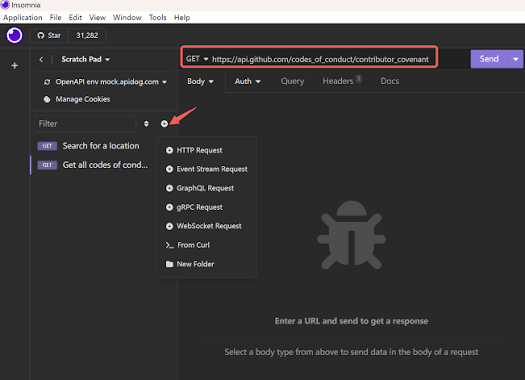Click the plus icon in the left sidebar

(14, 66)
